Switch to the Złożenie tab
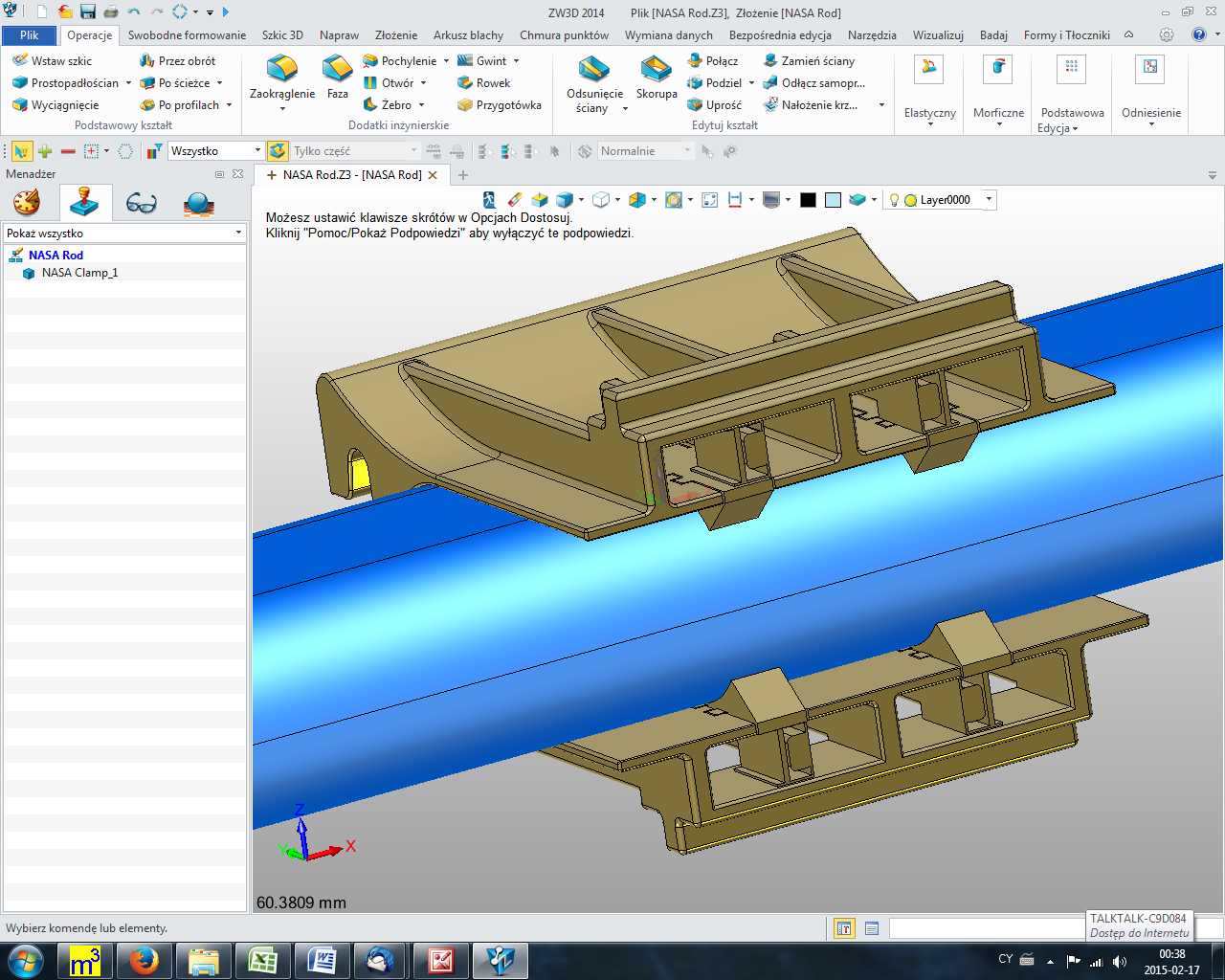 coord(396,34)
